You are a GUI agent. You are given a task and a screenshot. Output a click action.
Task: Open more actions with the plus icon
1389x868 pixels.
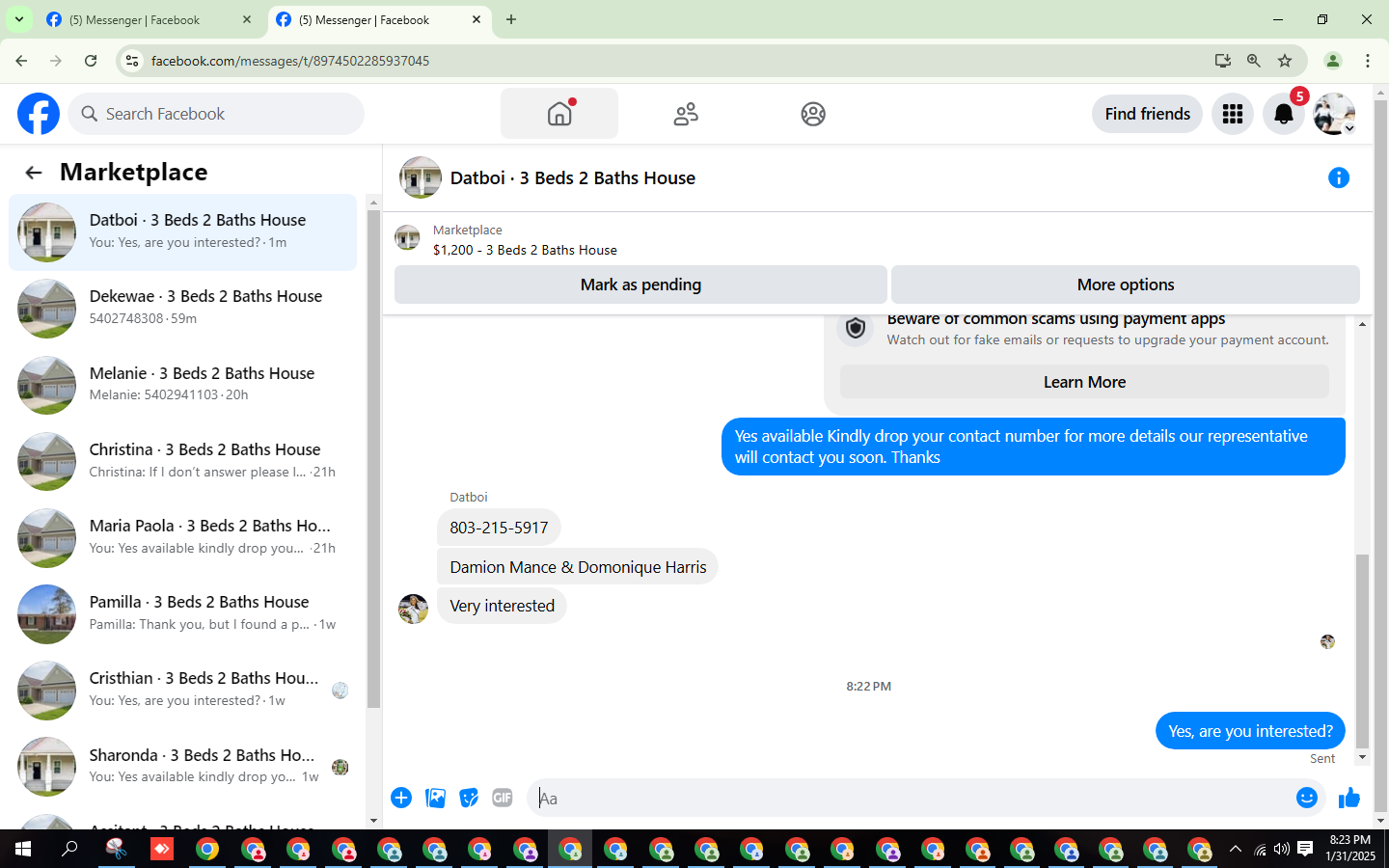click(401, 798)
